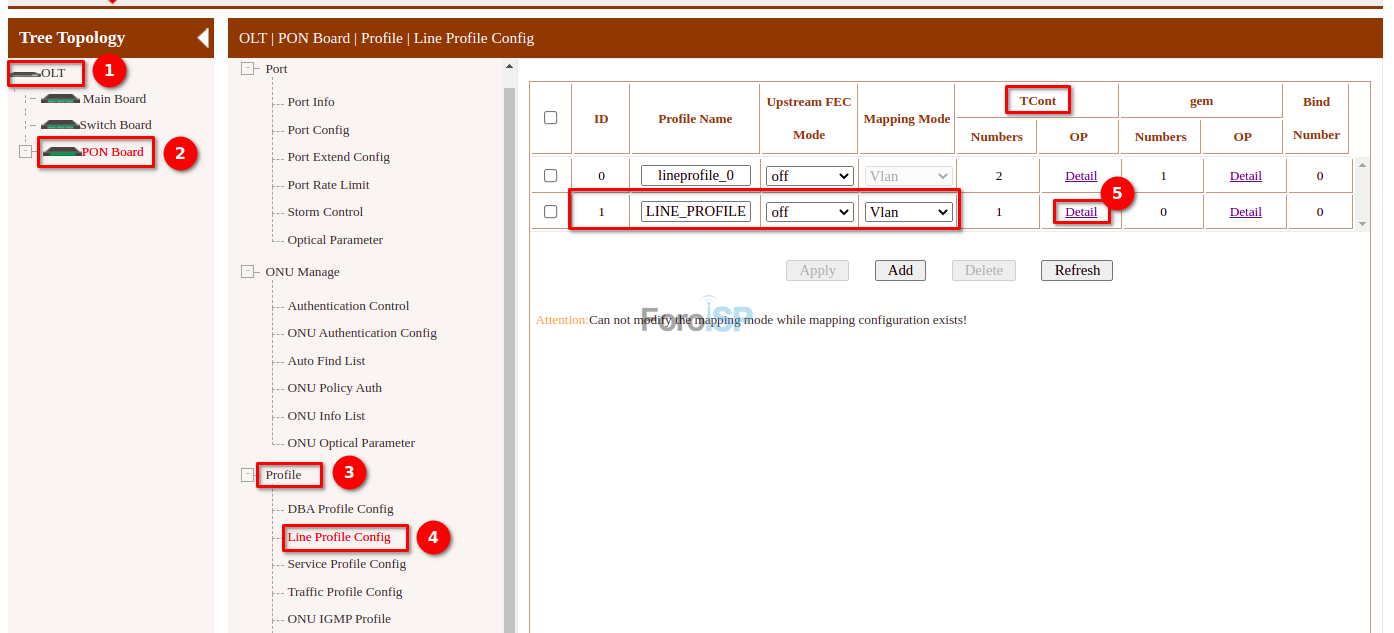
Task: Check the box for LINE_PROFILE row
Action: click(x=550, y=212)
